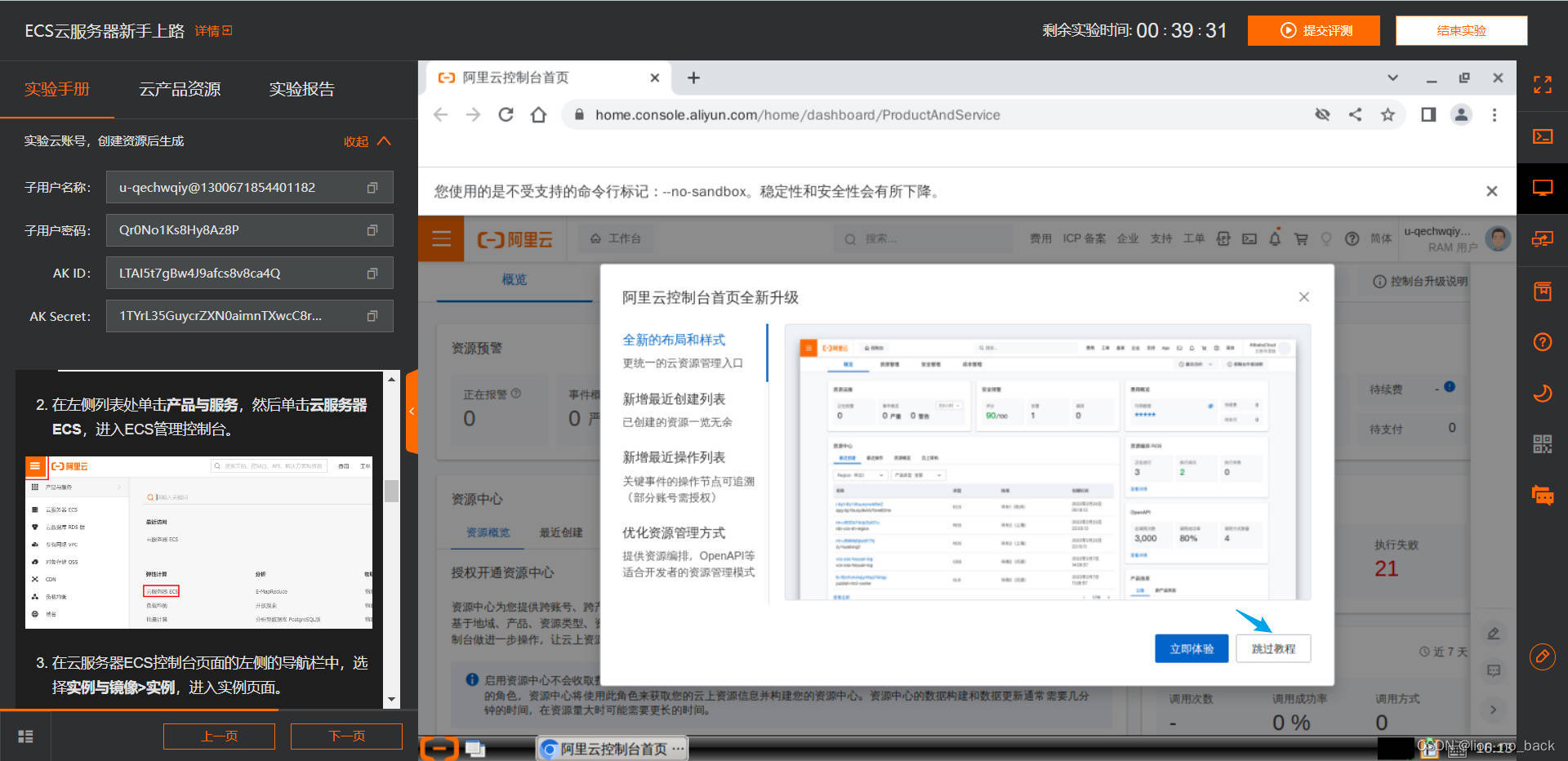Switch to 实验手册 tab
The height and width of the screenshot is (761, 1568).
(x=57, y=89)
